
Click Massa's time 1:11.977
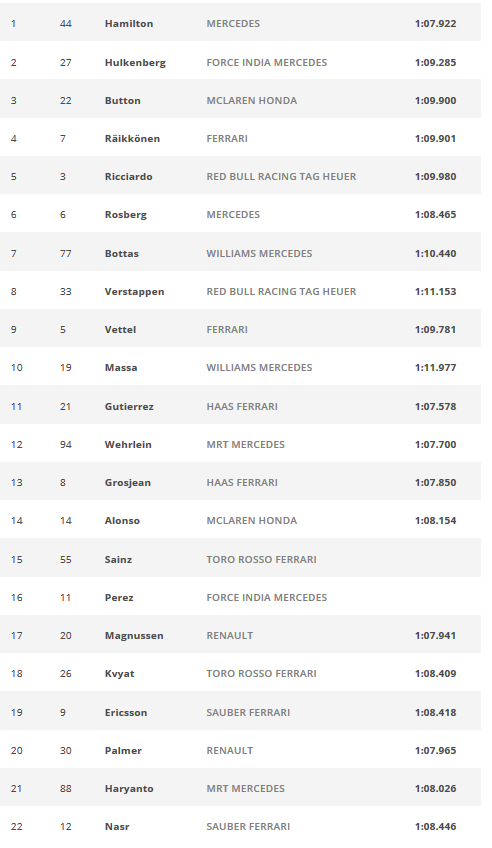435,368
